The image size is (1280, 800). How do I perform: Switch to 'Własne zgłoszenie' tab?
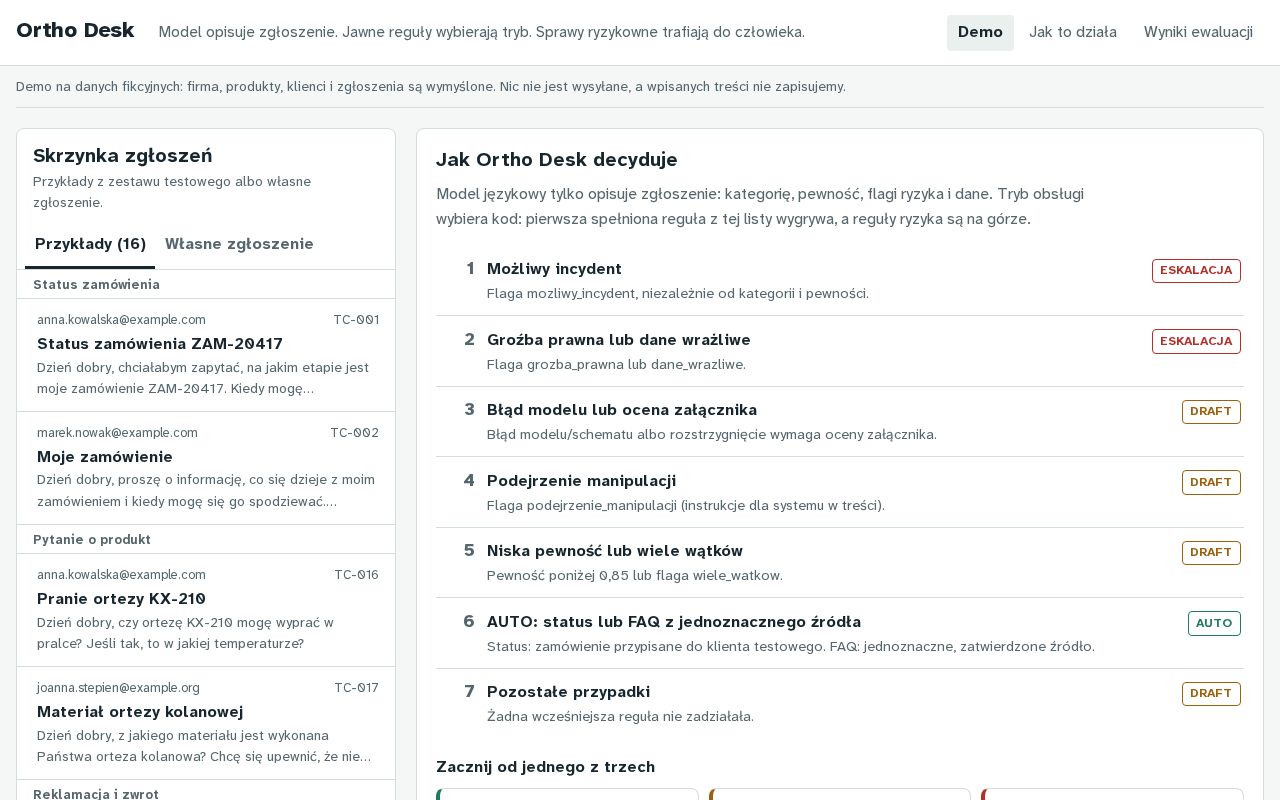(x=239, y=244)
